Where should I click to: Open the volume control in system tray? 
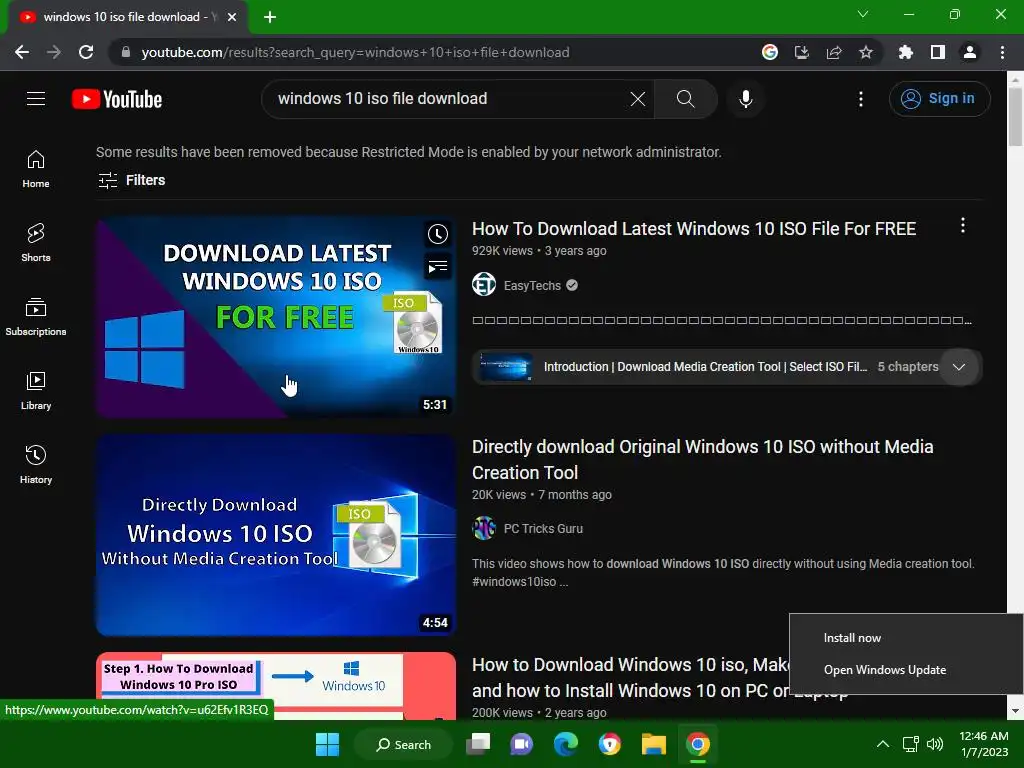tap(935, 744)
